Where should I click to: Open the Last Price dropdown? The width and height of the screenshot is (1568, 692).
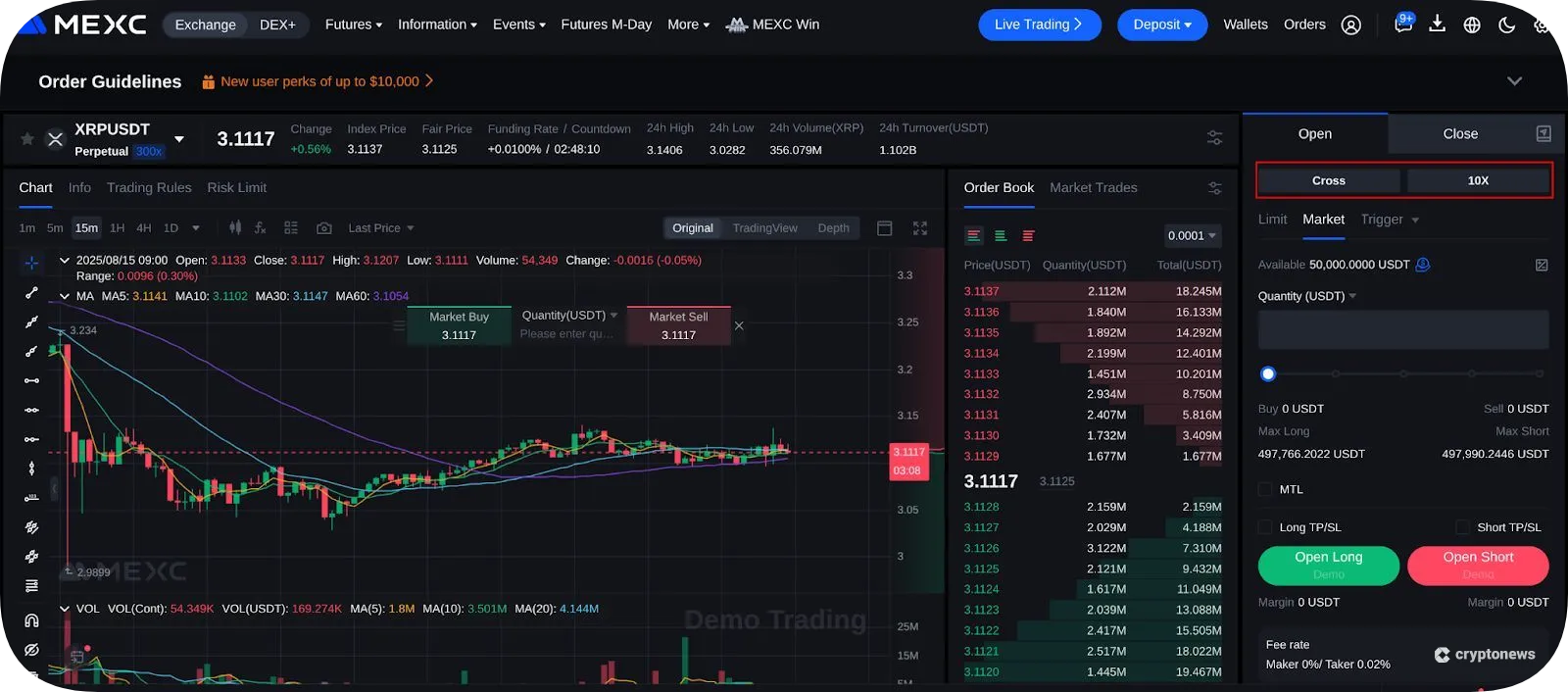[380, 228]
